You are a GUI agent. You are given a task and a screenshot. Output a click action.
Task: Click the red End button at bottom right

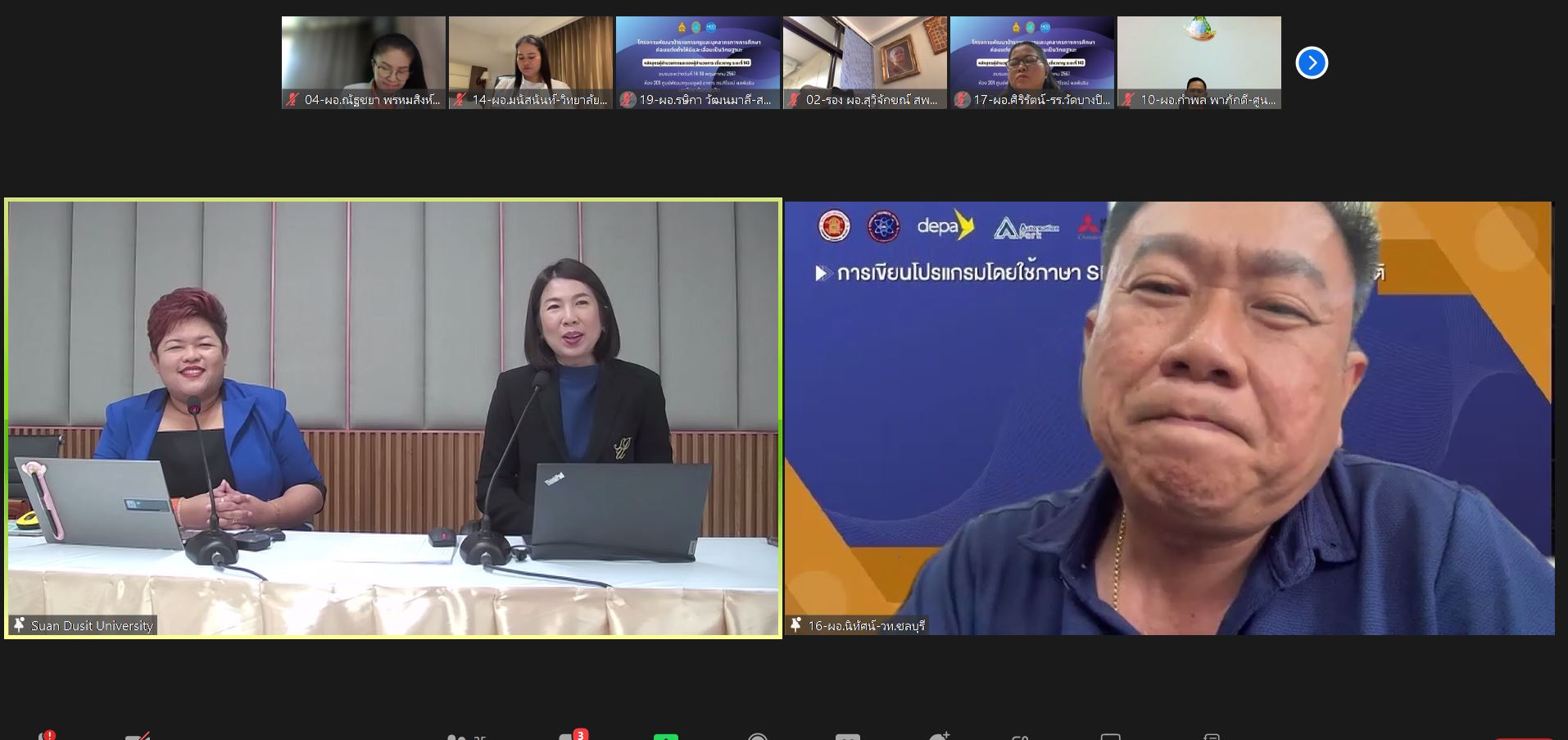1524,737
